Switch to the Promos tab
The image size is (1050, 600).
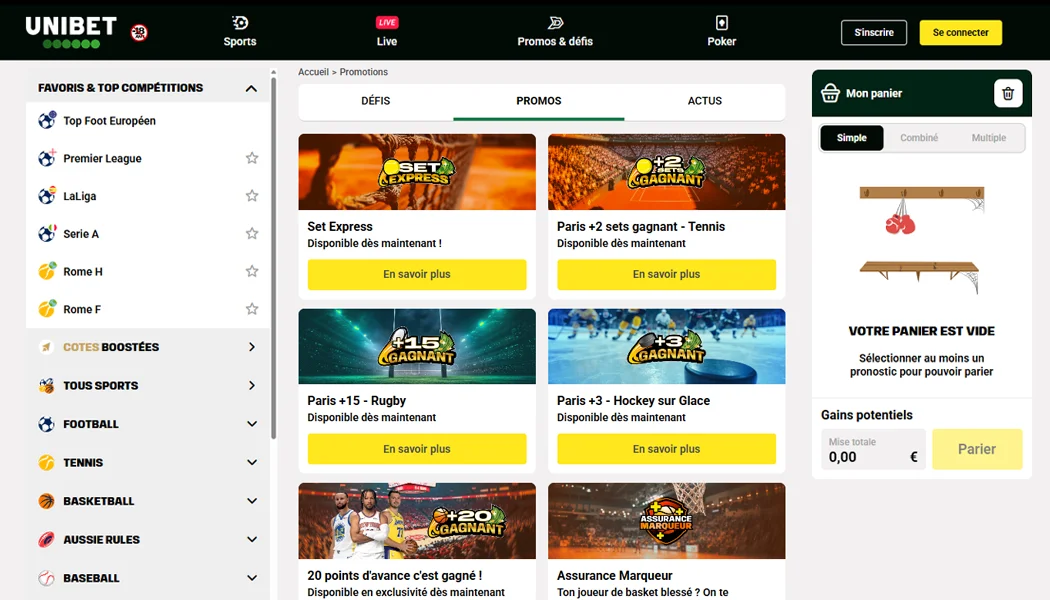538,101
